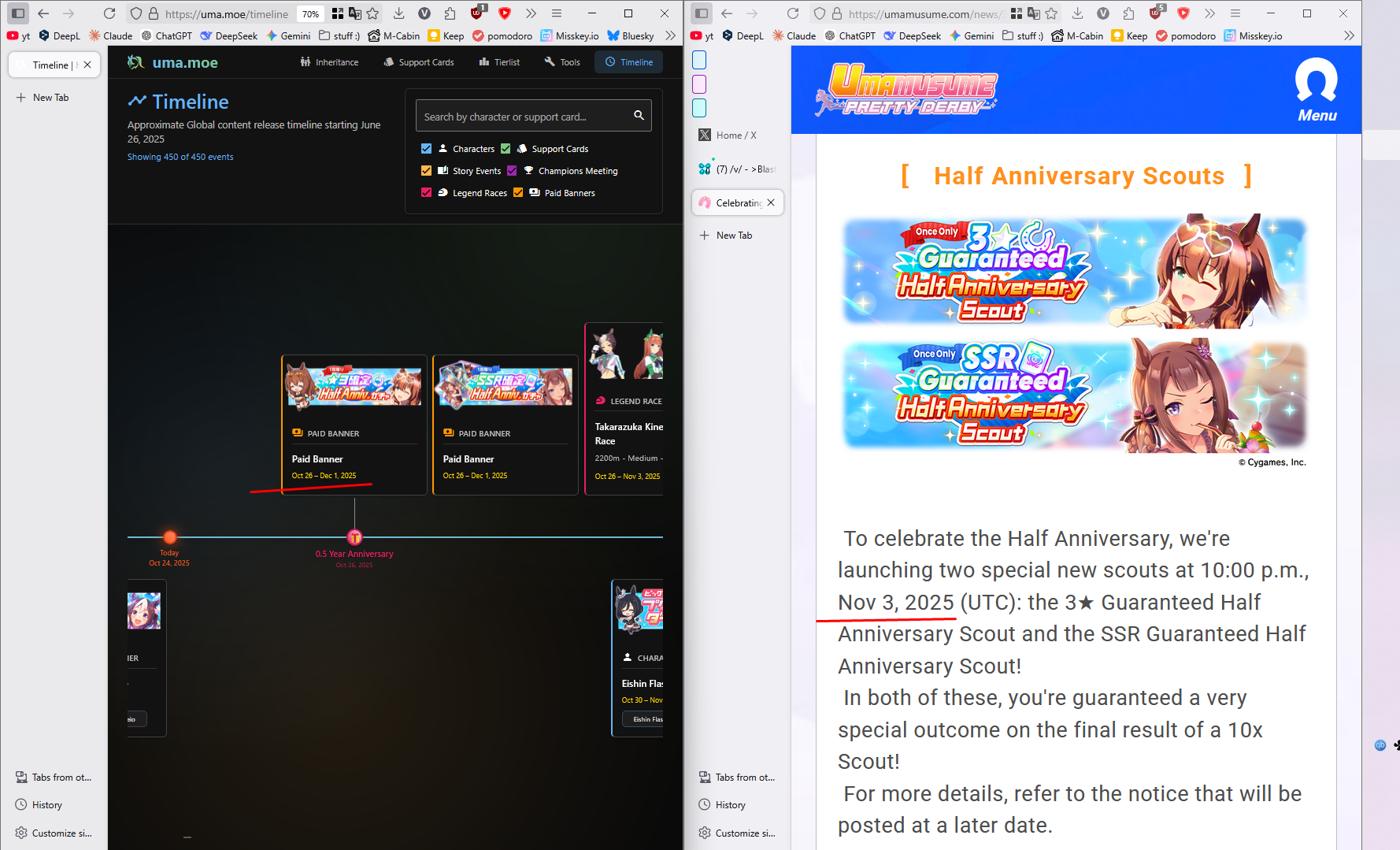This screenshot has height=850, width=1400.
Task: Open the Claude bookmark in left window
Action: click(110, 35)
